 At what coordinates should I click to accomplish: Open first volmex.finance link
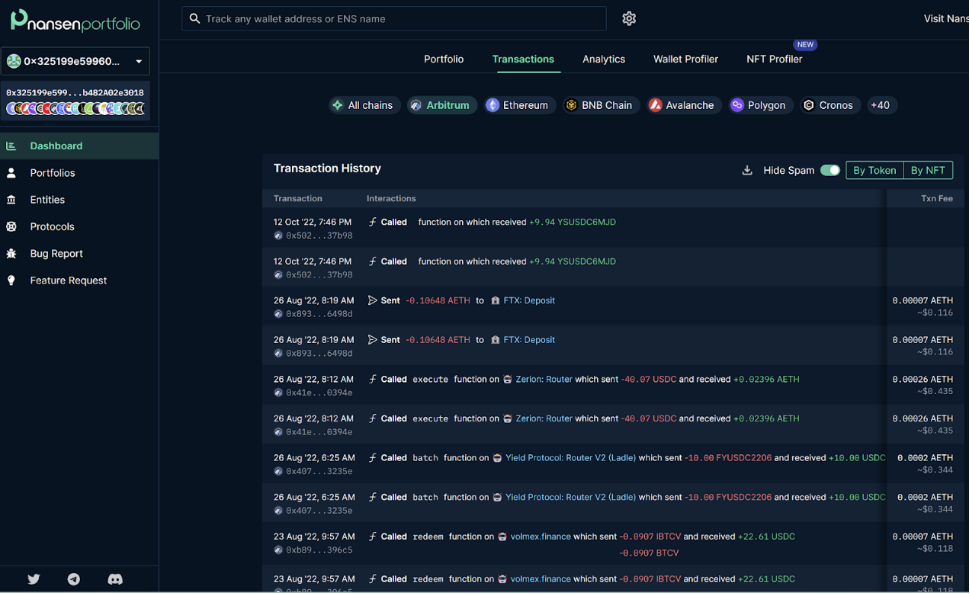[x=540, y=536]
